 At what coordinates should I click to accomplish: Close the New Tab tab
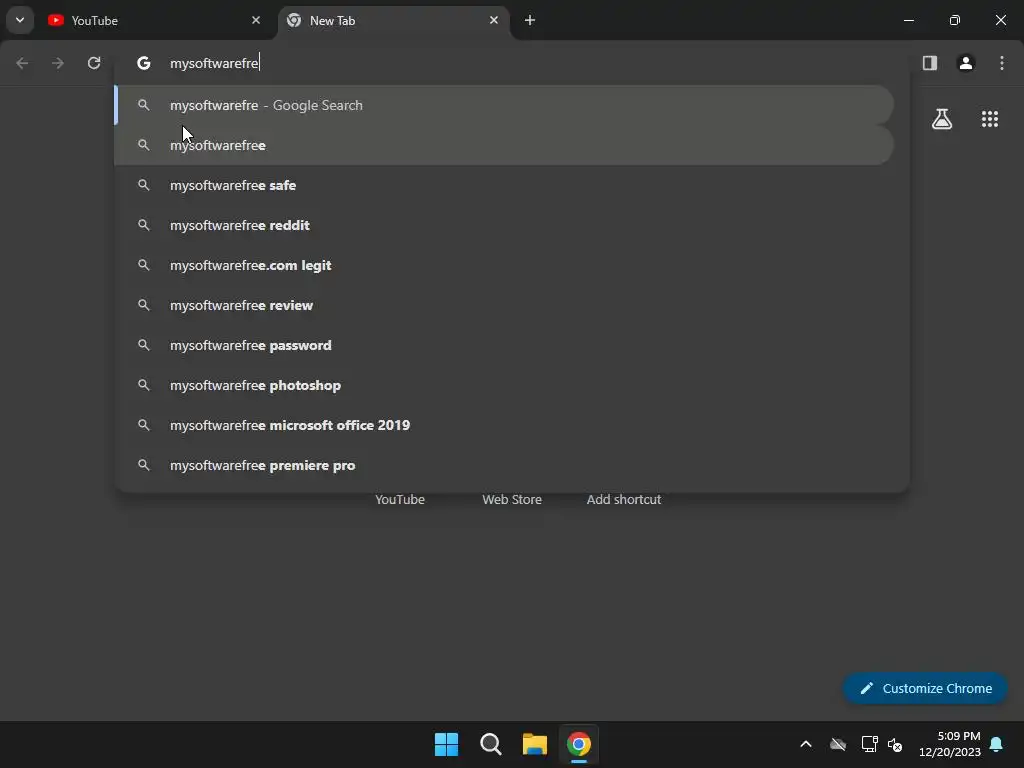point(494,20)
